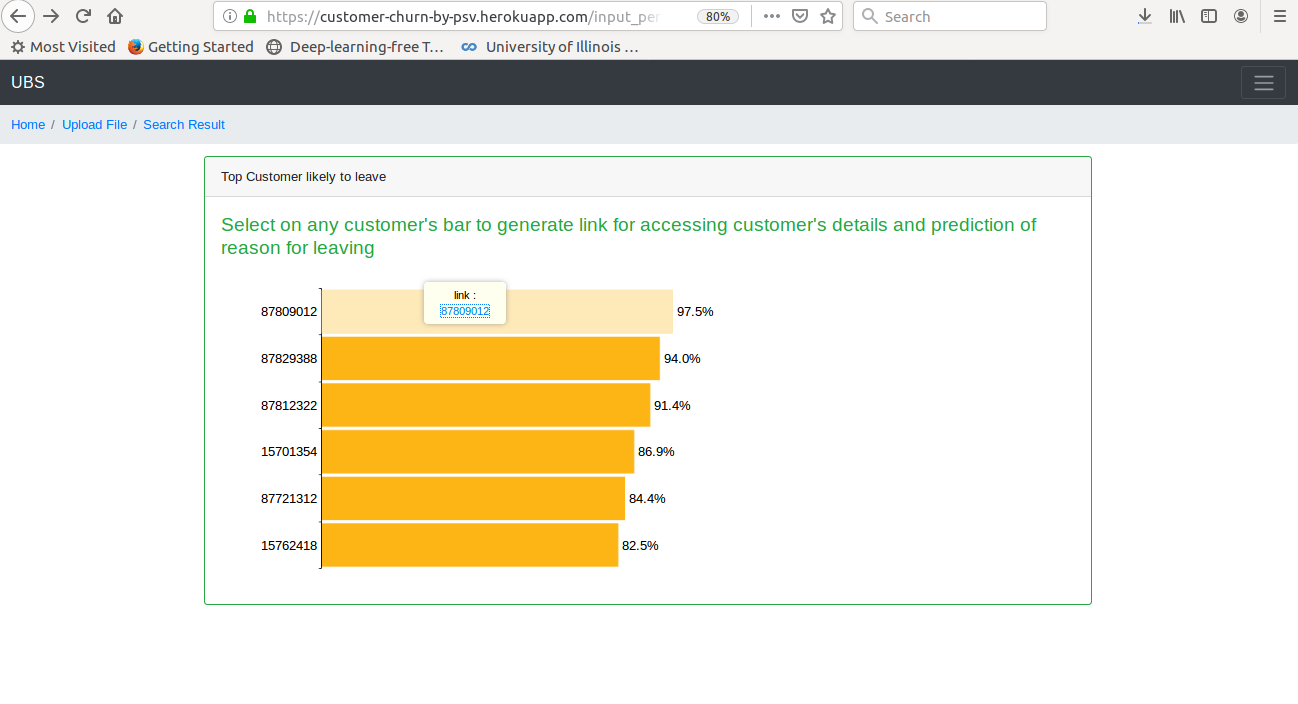The width and height of the screenshot is (1298, 704).
Task: Open the page actions (...) menu
Action: (x=772, y=16)
